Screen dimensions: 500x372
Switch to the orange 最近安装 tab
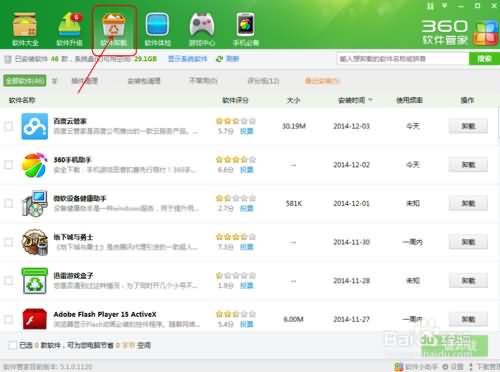coord(322,81)
